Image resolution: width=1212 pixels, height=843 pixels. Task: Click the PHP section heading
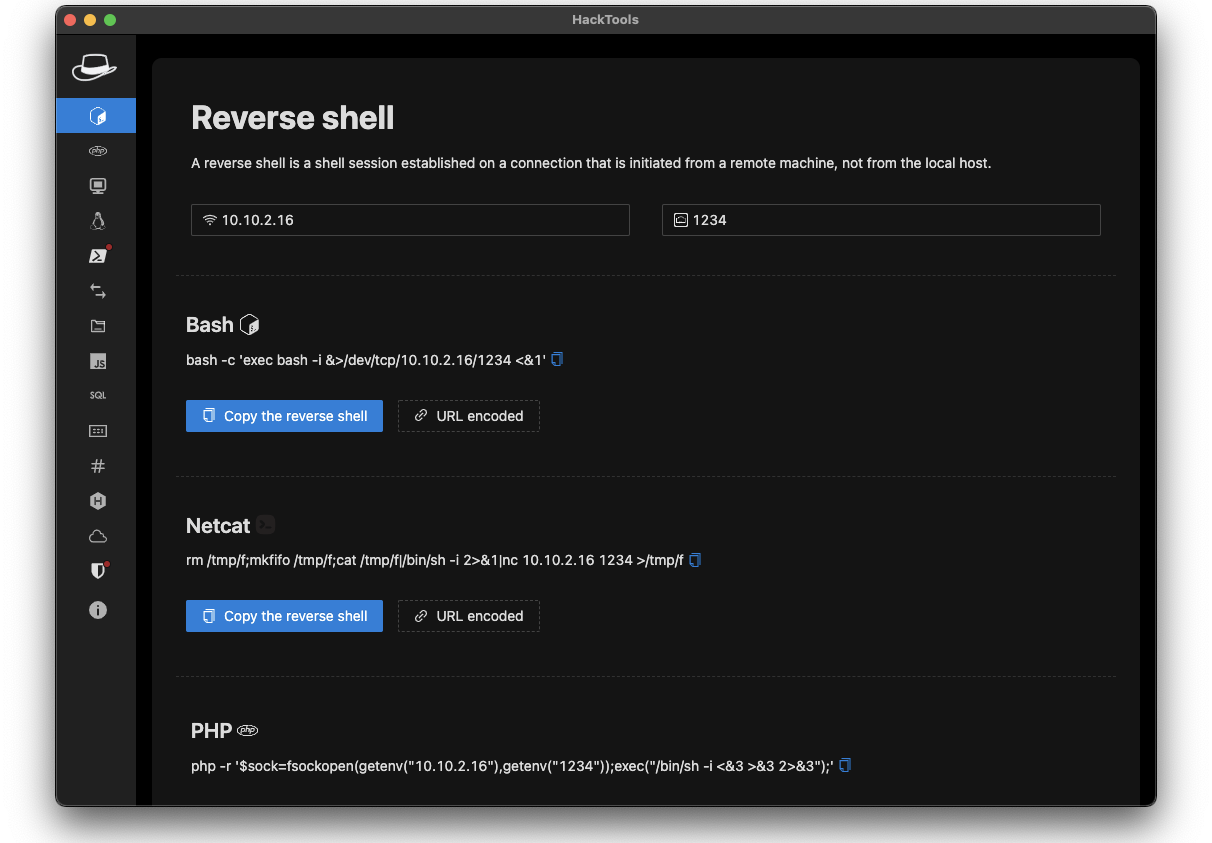click(x=212, y=731)
